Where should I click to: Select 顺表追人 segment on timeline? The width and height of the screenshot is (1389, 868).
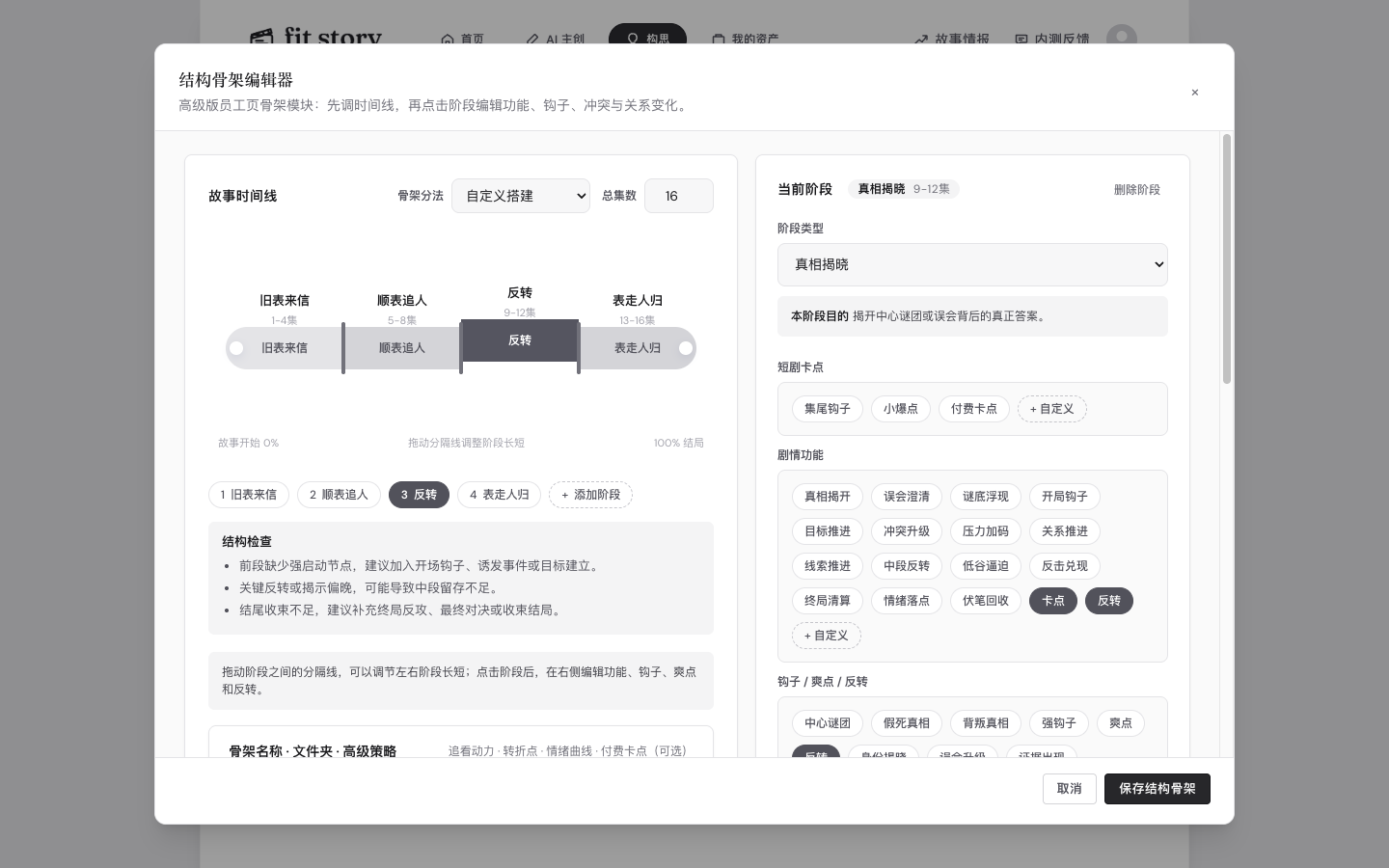[x=402, y=348]
